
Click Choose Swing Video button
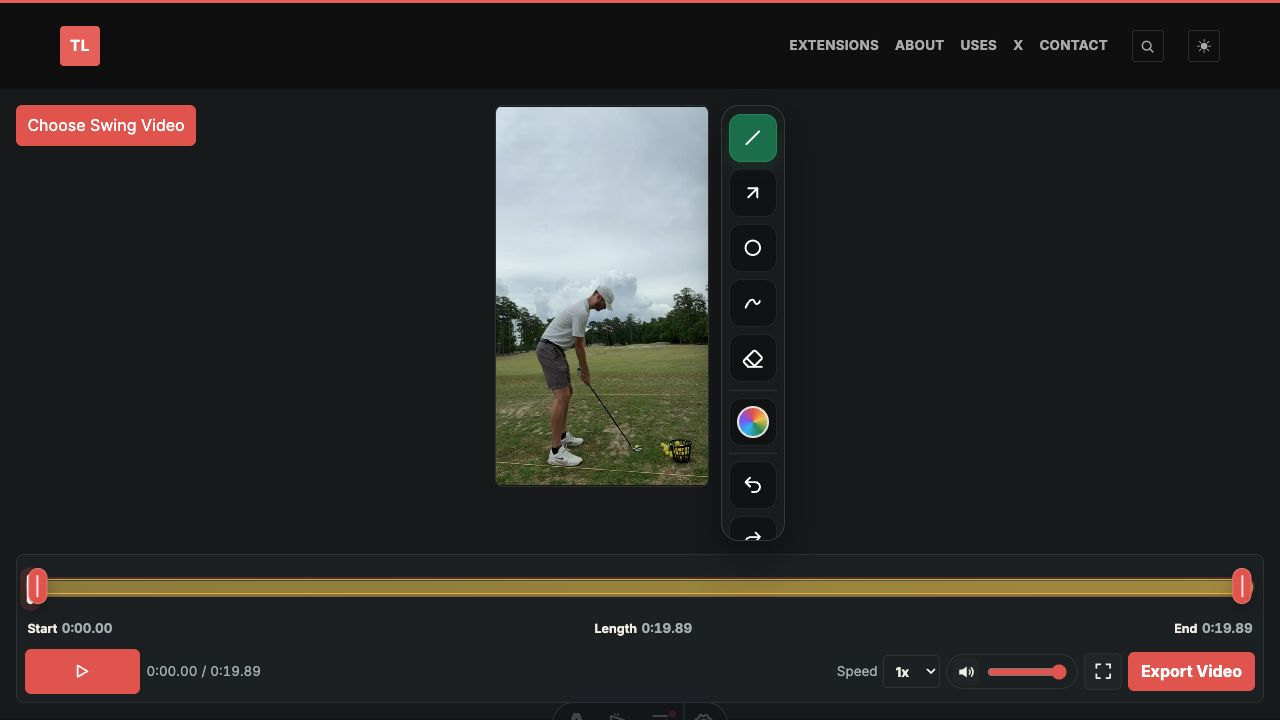click(106, 125)
